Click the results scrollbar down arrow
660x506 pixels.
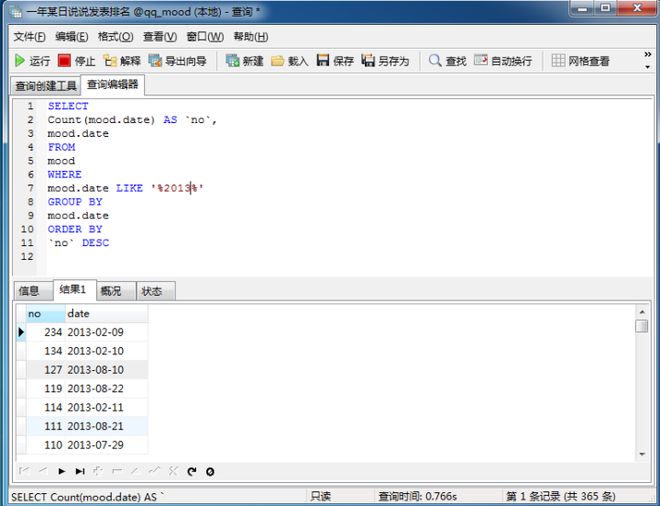click(642, 454)
